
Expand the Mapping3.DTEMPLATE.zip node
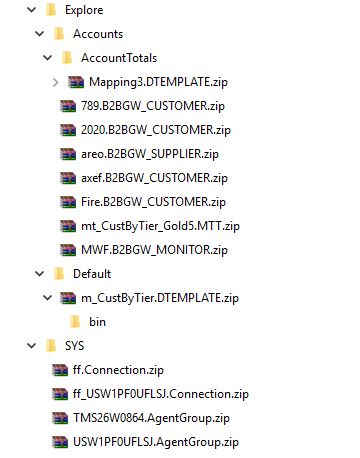56,82
